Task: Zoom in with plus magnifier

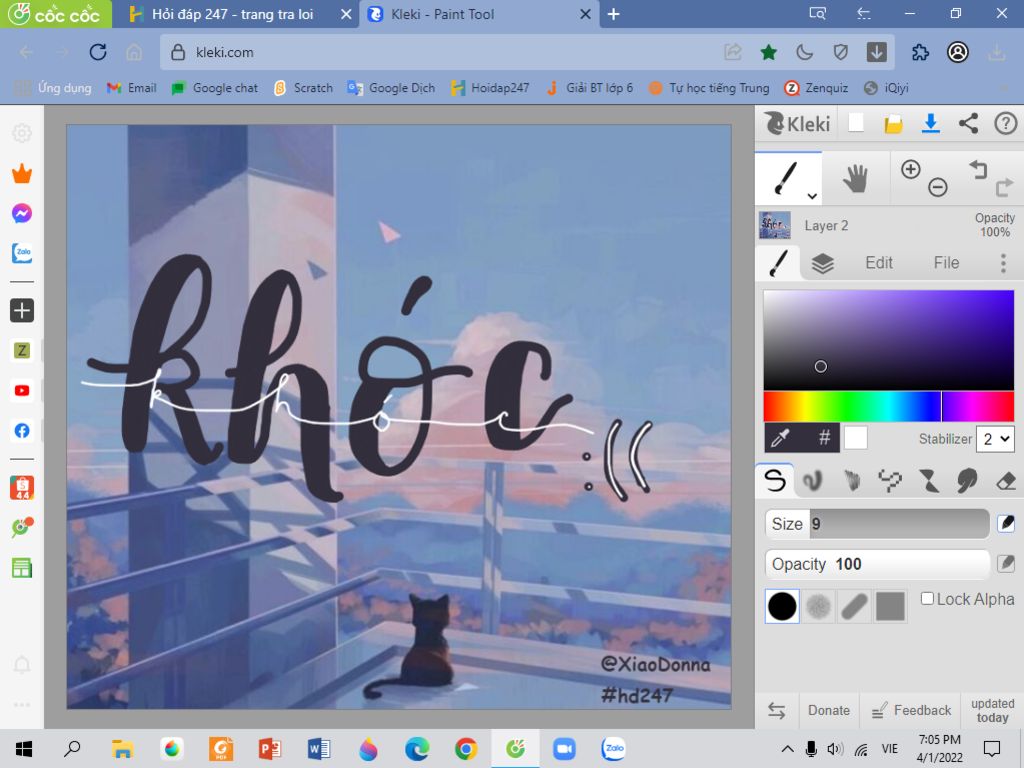Action: click(x=910, y=169)
